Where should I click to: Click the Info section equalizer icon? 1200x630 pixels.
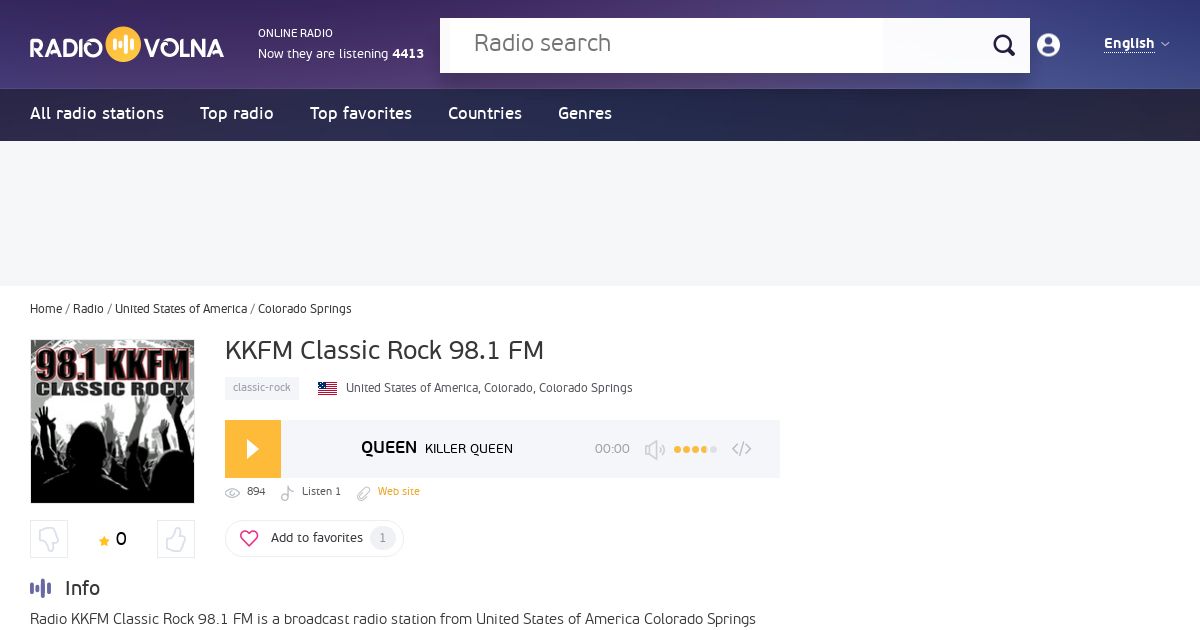40,588
